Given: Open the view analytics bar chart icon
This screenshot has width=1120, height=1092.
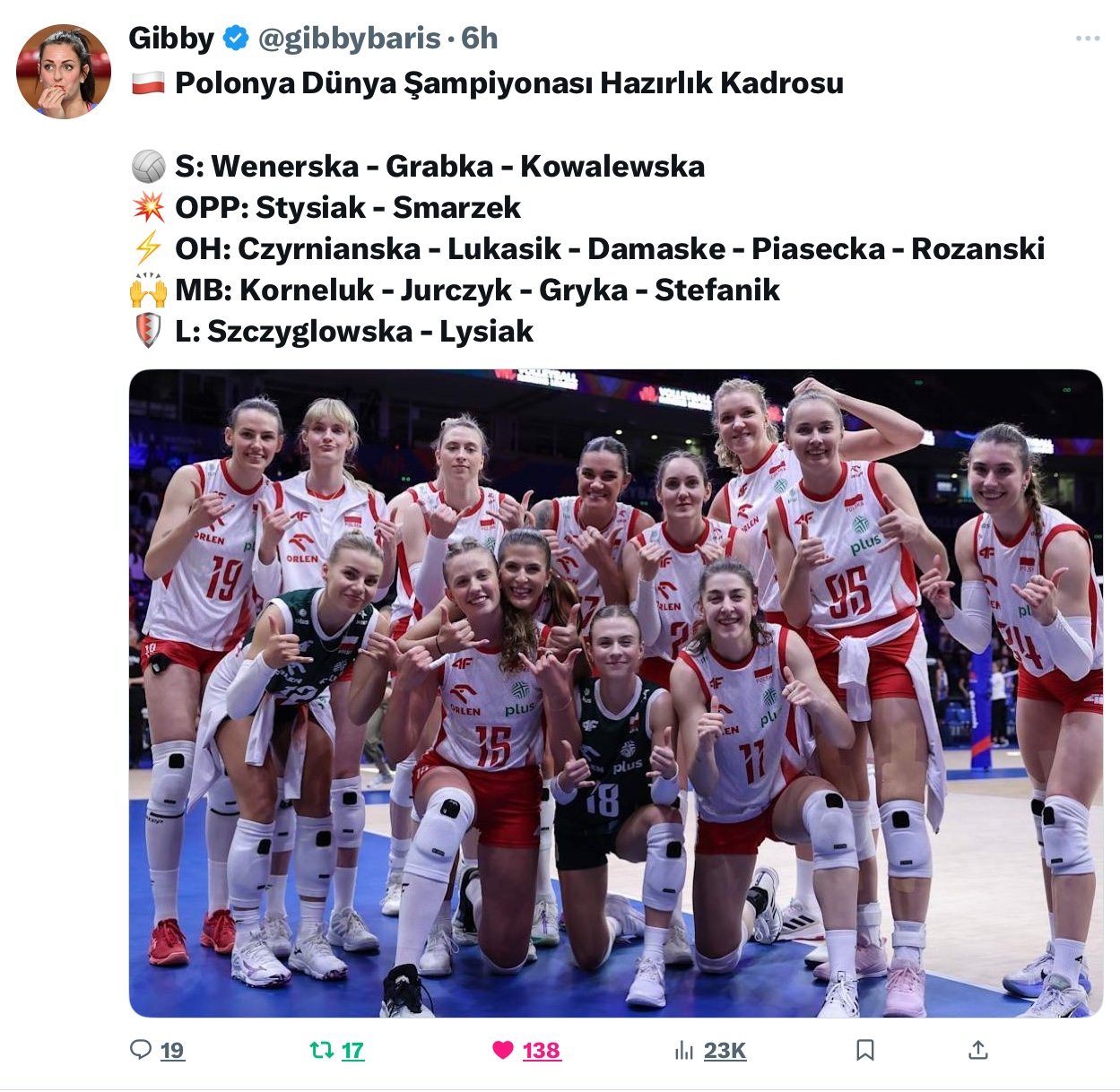Looking at the screenshot, I should 684,1050.
